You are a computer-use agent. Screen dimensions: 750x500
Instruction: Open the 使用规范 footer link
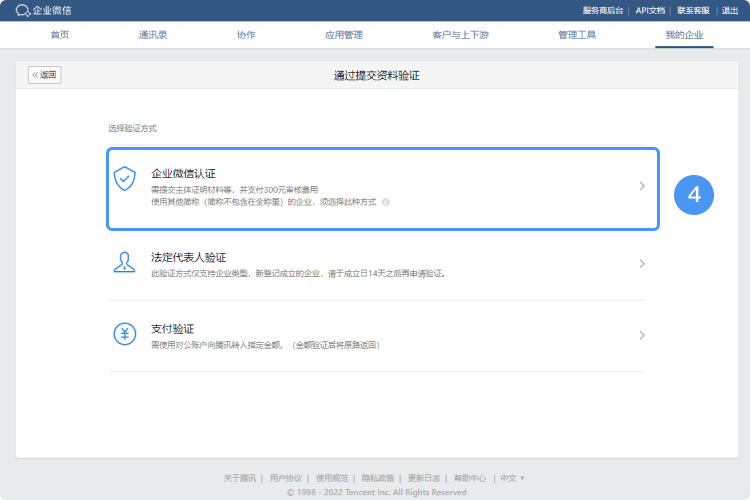point(332,478)
